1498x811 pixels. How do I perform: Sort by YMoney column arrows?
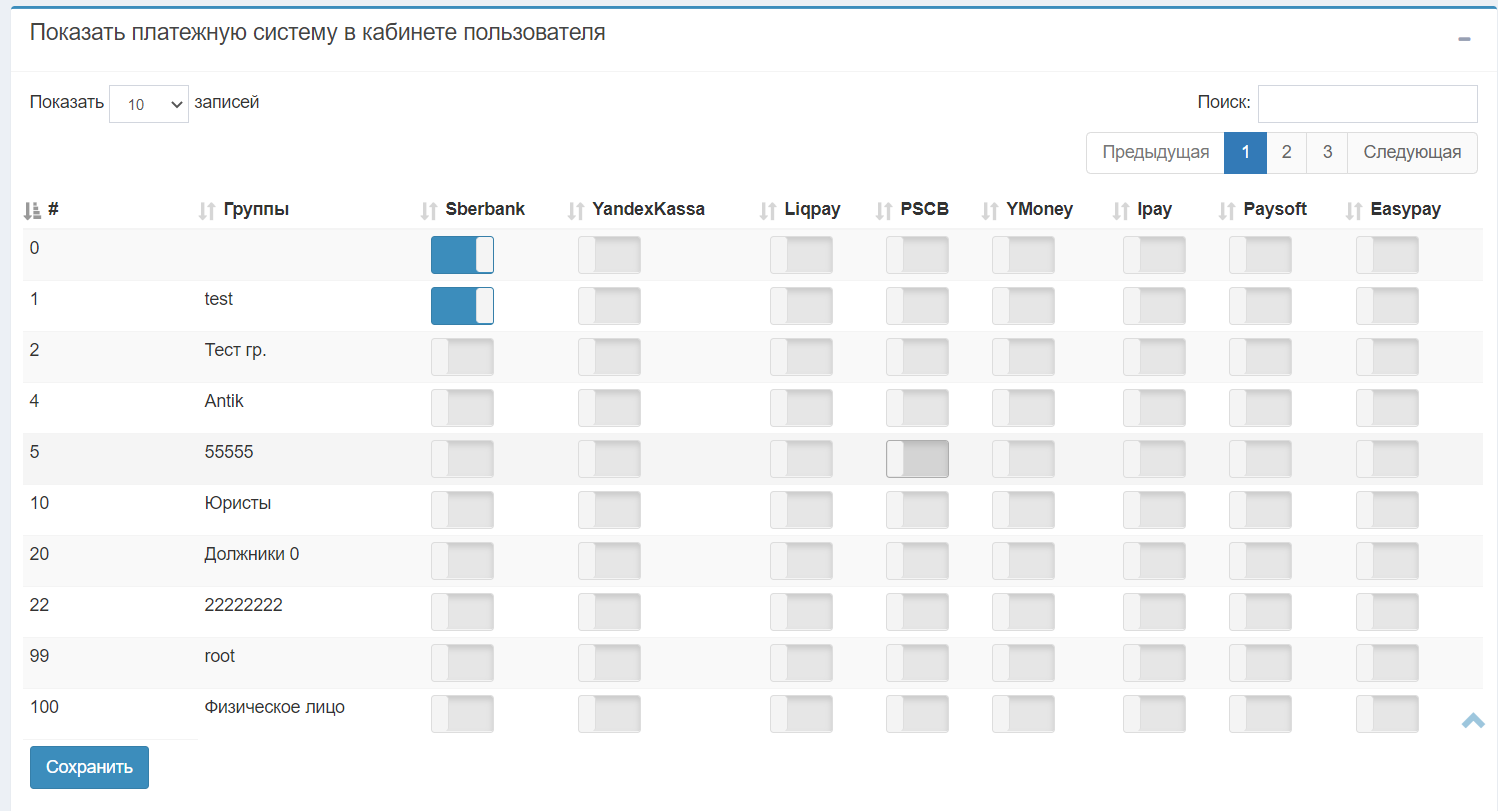[990, 210]
